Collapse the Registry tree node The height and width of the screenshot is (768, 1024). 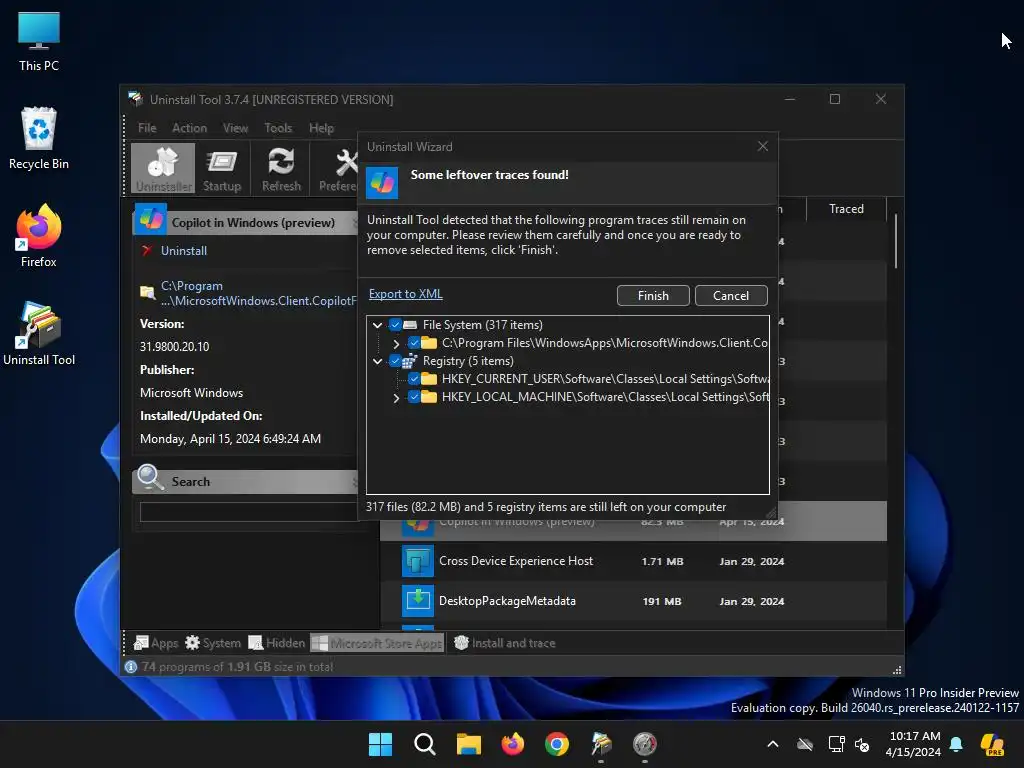(x=377, y=360)
